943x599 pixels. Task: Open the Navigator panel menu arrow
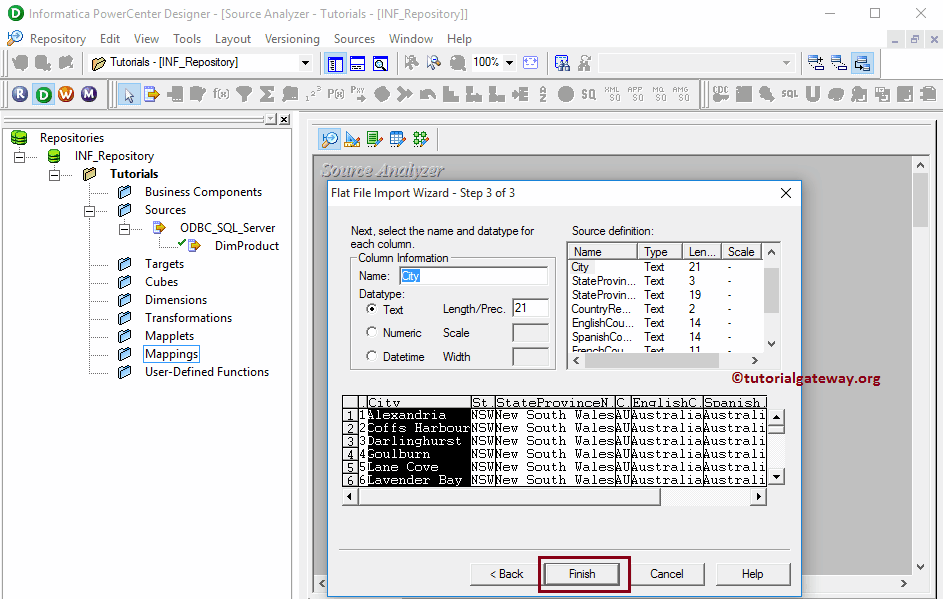[x=271, y=119]
